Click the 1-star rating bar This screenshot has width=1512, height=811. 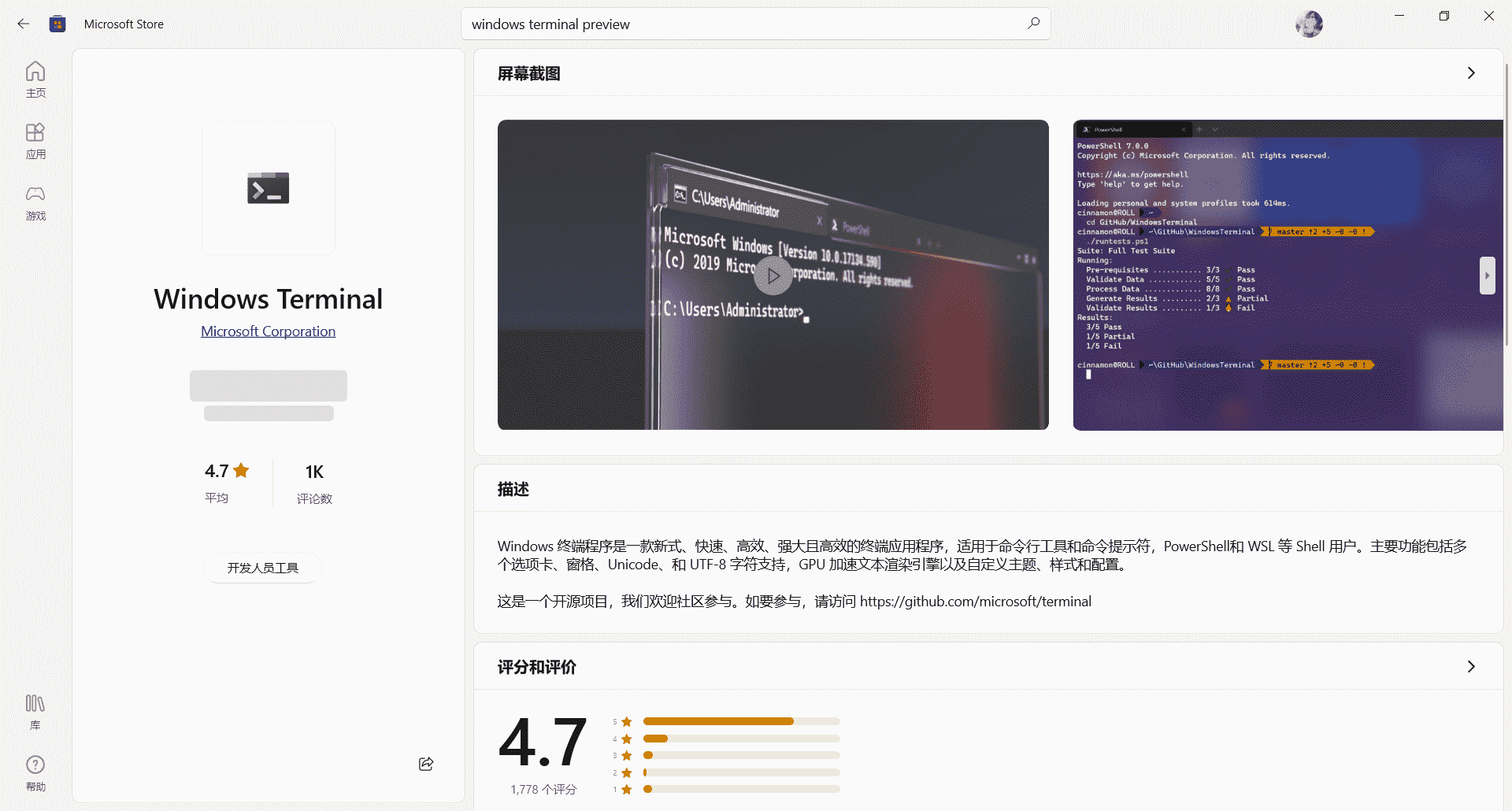click(x=742, y=789)
